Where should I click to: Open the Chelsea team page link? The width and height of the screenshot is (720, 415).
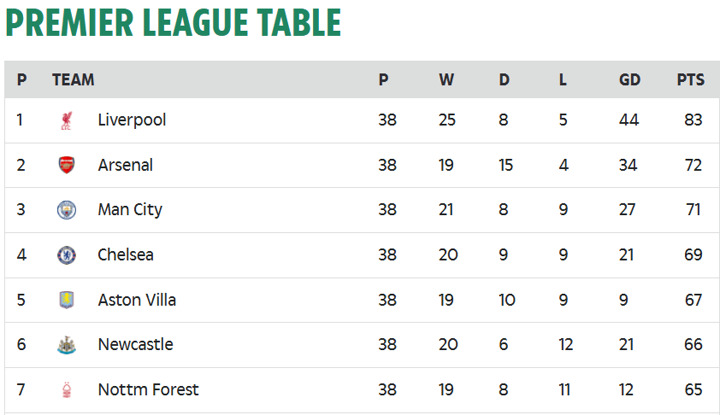click(126, 255)
